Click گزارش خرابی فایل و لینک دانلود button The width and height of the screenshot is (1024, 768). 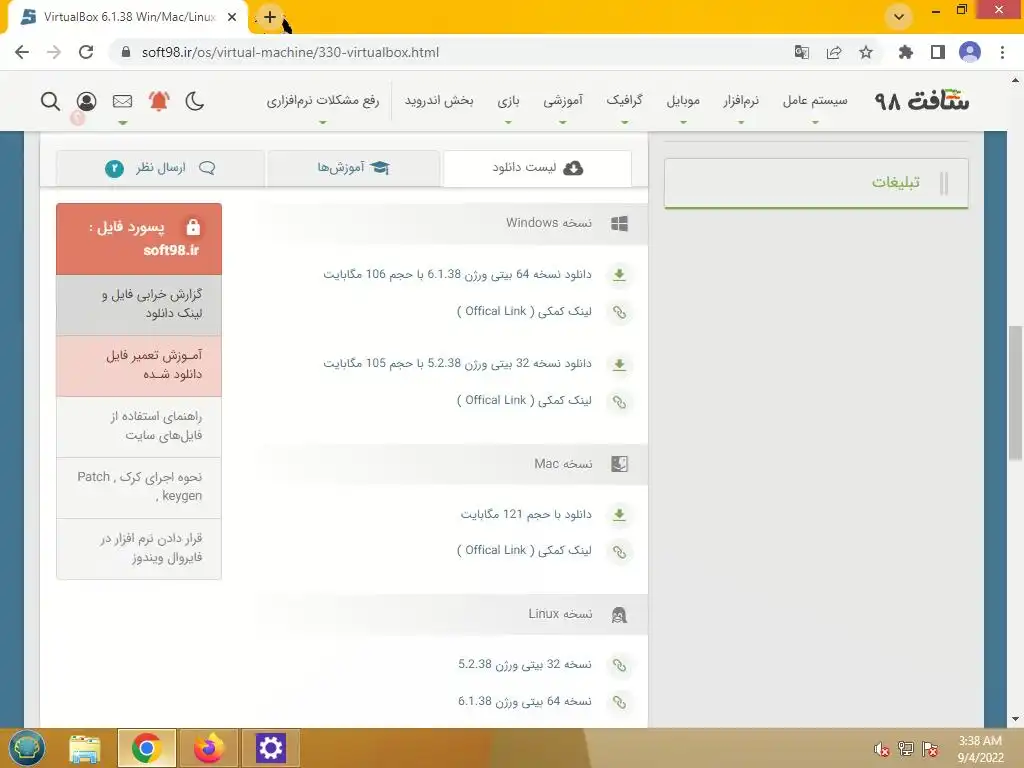(139, 304)
